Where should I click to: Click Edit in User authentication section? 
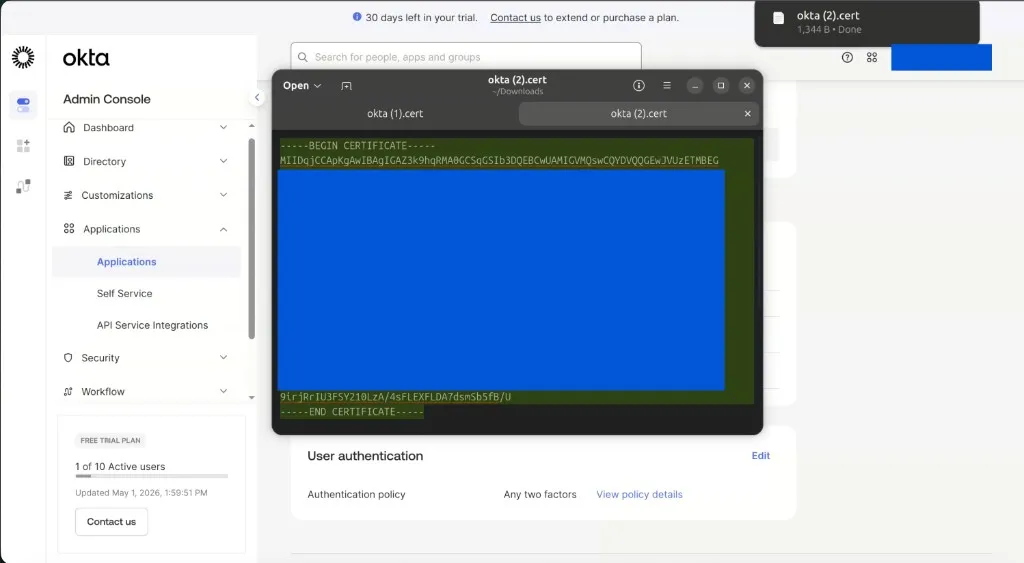[x=760, y=456]
